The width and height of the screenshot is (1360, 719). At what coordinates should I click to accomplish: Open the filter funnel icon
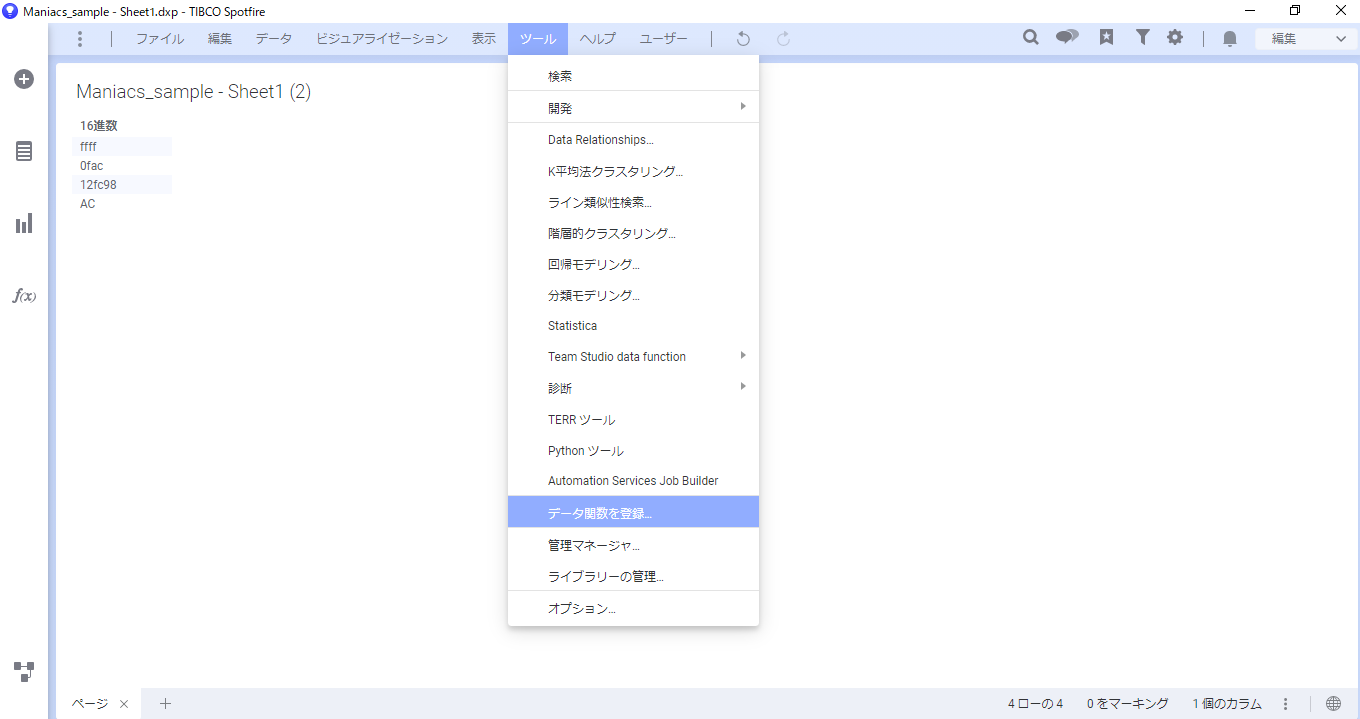1142,38
